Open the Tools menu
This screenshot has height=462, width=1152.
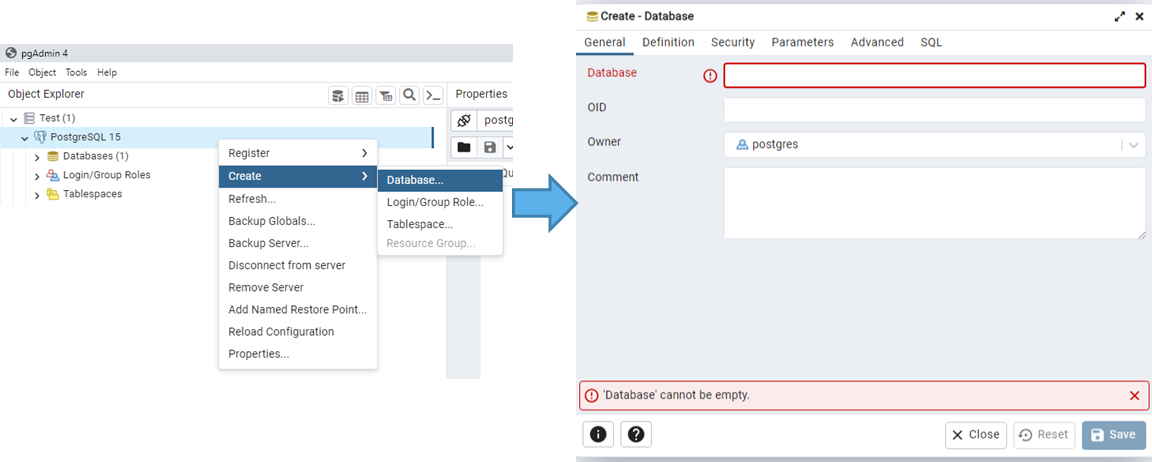tap(76, 73)
